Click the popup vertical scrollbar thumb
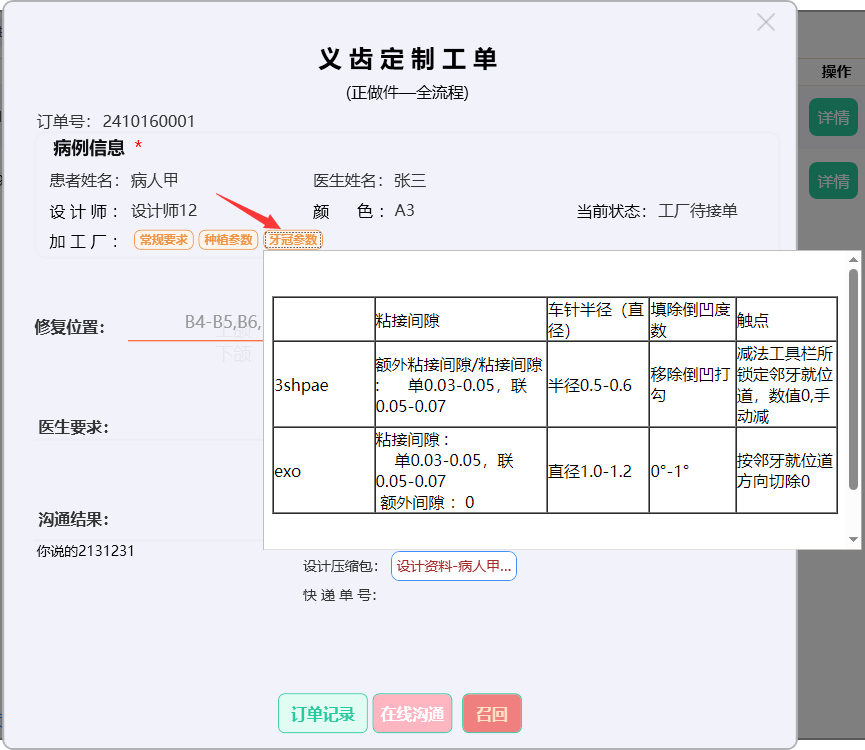The width and height of the screenshot is (865, 750). pos(853,380)
